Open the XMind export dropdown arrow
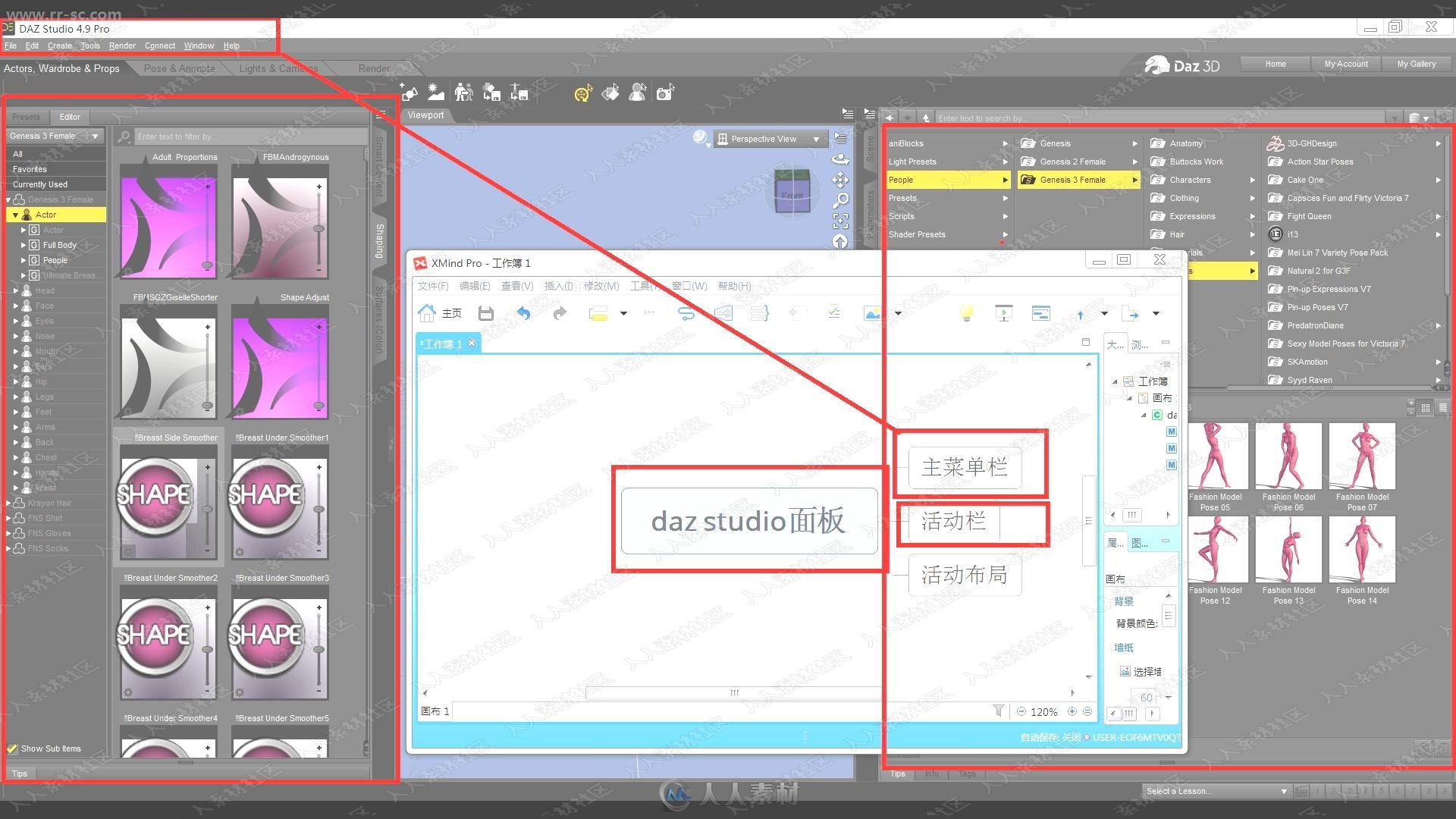Screen dimensions: 1456x819 (x=1156, y=313)
